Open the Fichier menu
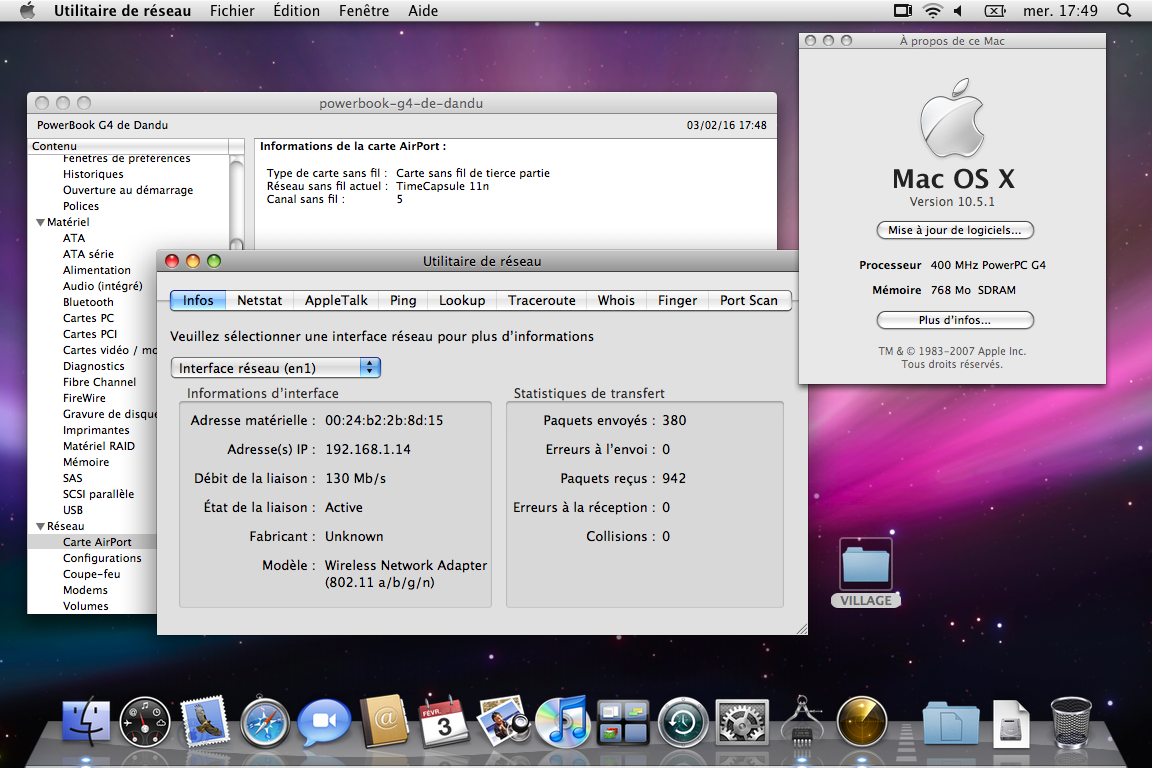The width and height of the screenshot is (1152, 768). pyautogui.click(x=232, y=11)
